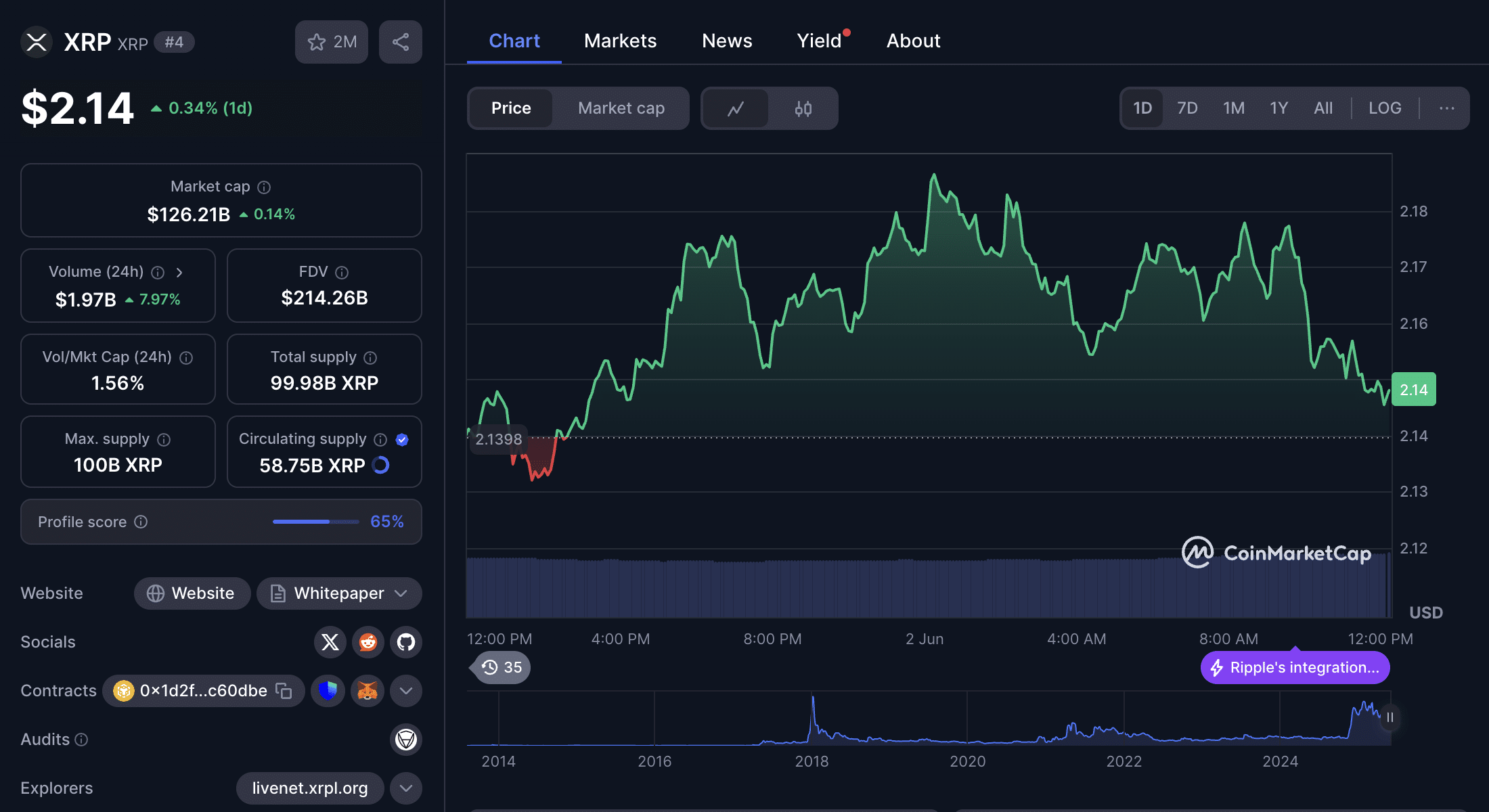1489x812 pixels.
Task: Click the share icon button
Action: [400, 42]
